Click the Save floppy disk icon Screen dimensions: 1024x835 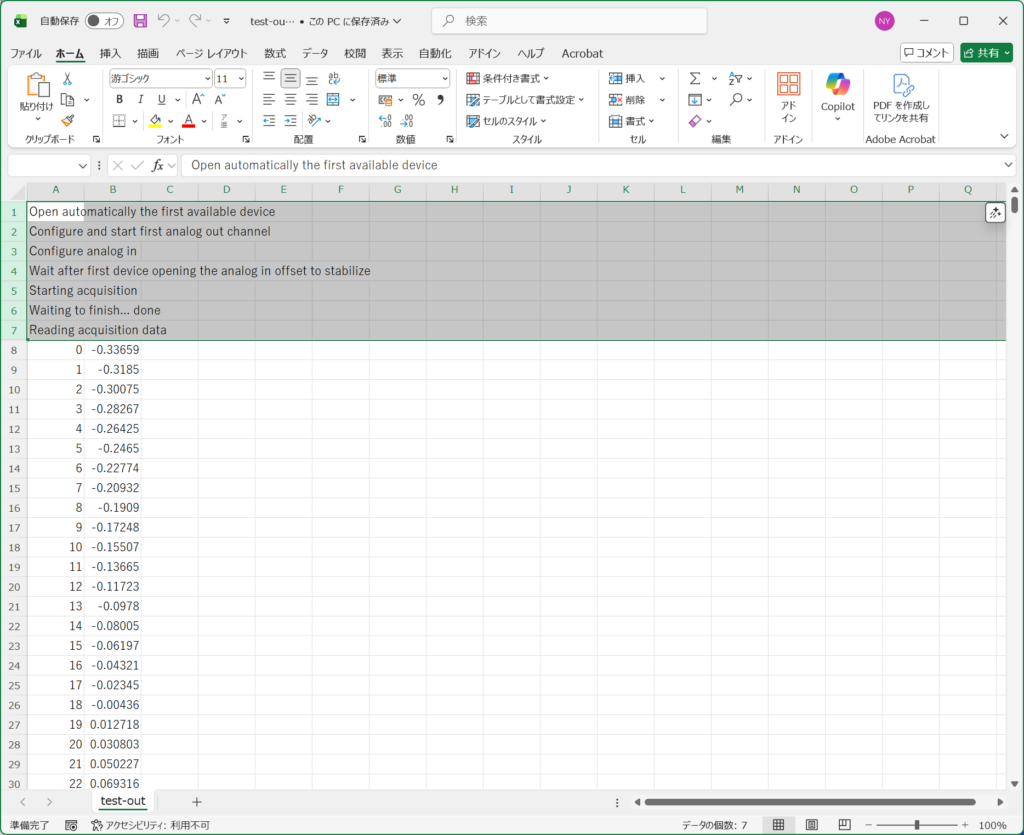tap(140, 20)
